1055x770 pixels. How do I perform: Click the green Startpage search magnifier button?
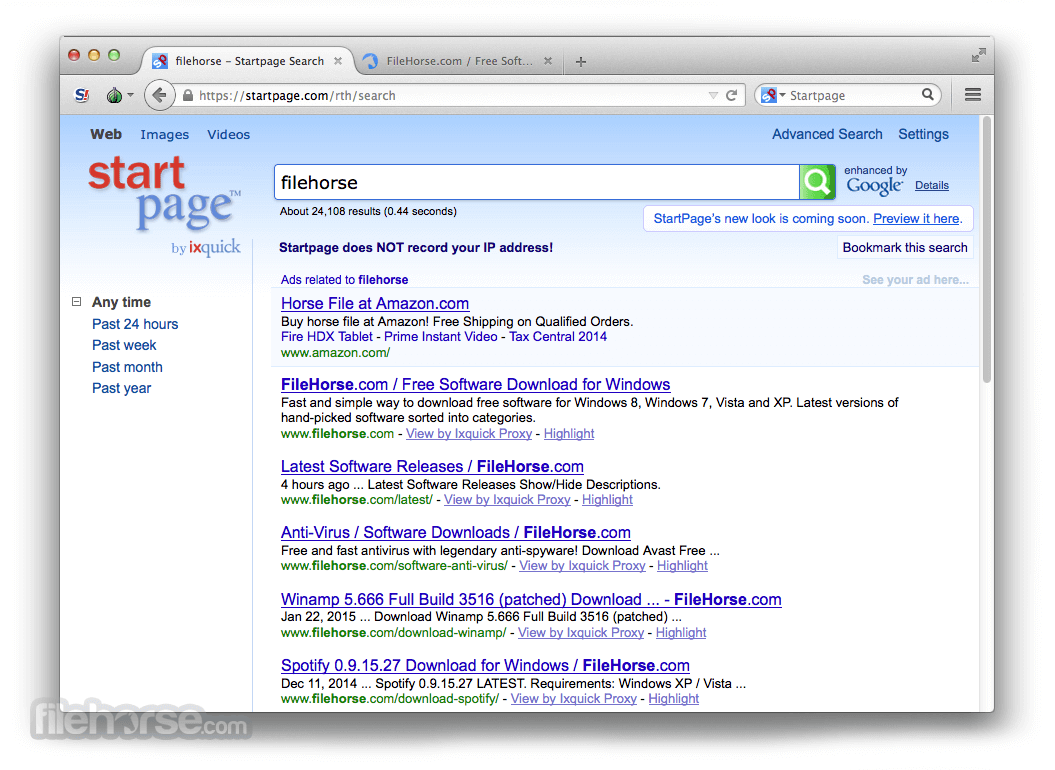pos(817,182)
